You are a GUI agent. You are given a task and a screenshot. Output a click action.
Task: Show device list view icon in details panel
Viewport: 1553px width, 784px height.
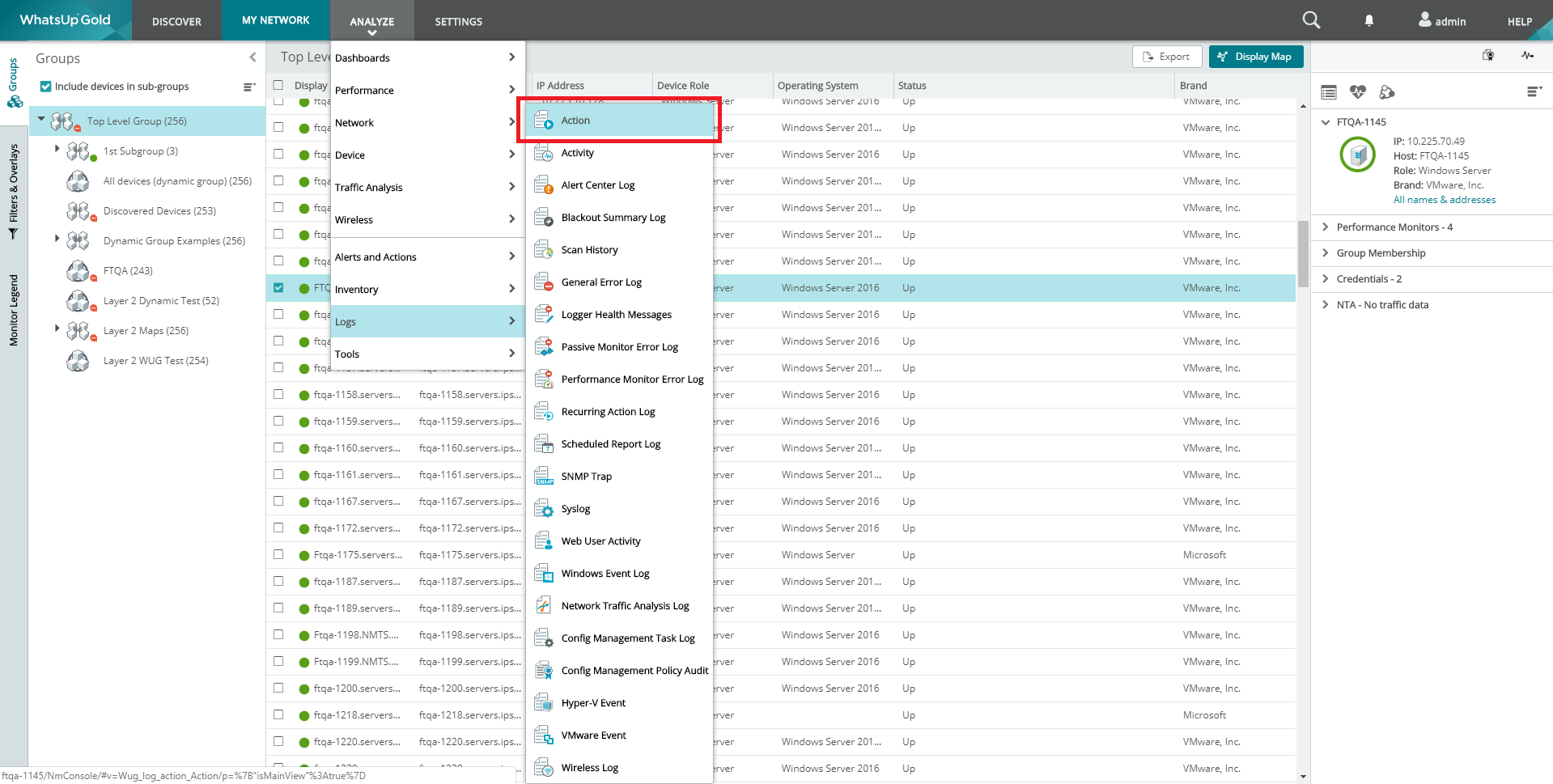(1329, 92)
